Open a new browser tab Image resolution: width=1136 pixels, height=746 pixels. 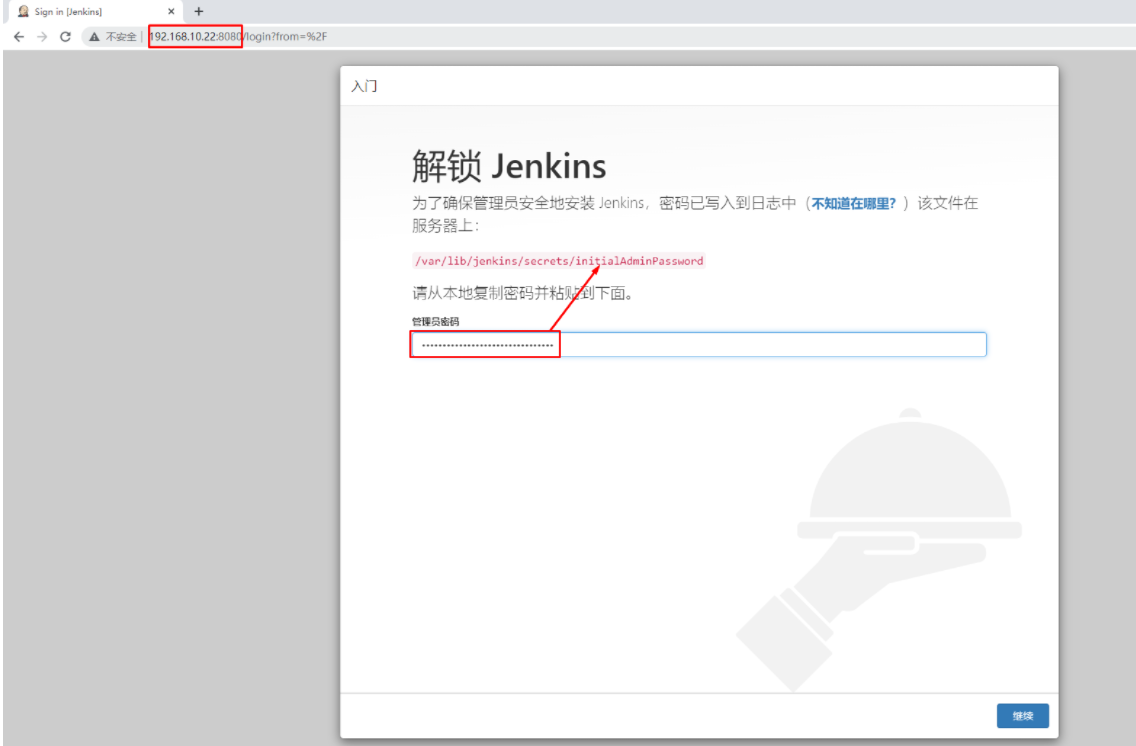click(199, 12)
